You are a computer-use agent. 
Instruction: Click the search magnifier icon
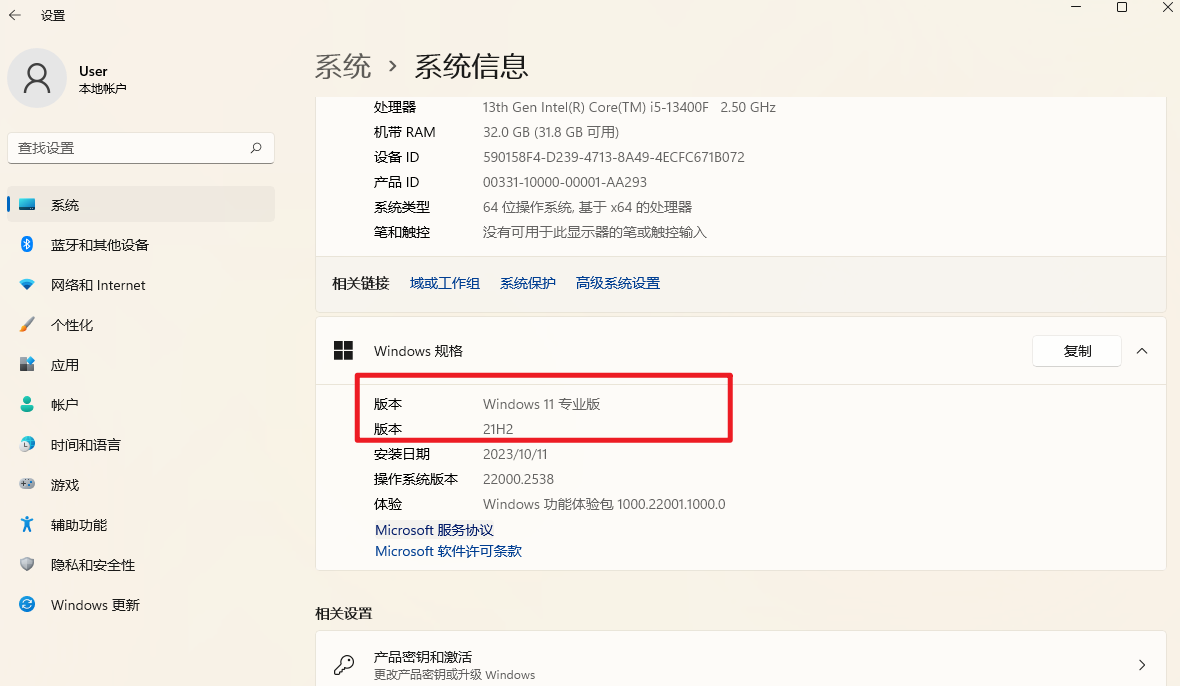(256, 148)
